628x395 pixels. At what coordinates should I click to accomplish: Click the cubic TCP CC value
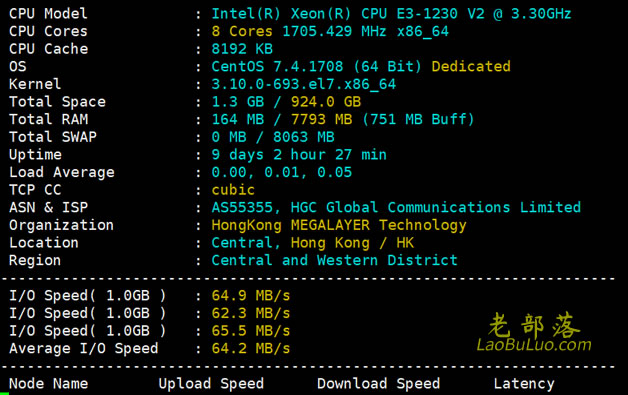point(233,190)
